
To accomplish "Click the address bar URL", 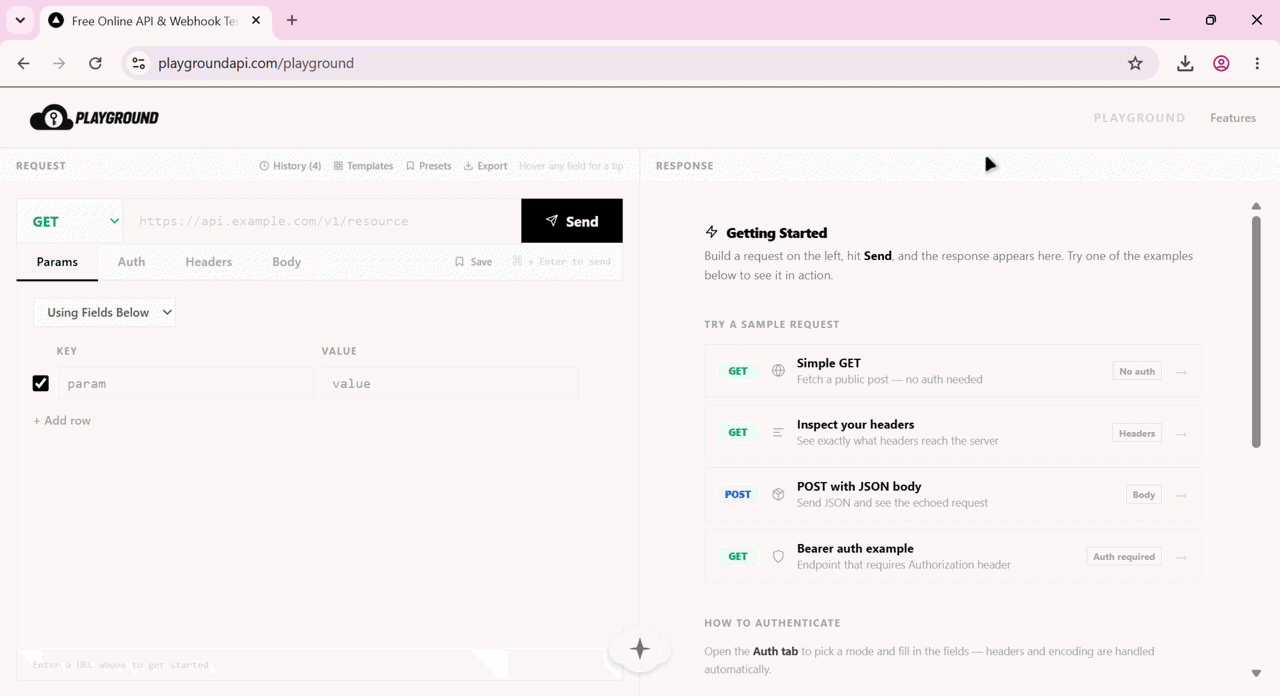I will pos(256,63).
